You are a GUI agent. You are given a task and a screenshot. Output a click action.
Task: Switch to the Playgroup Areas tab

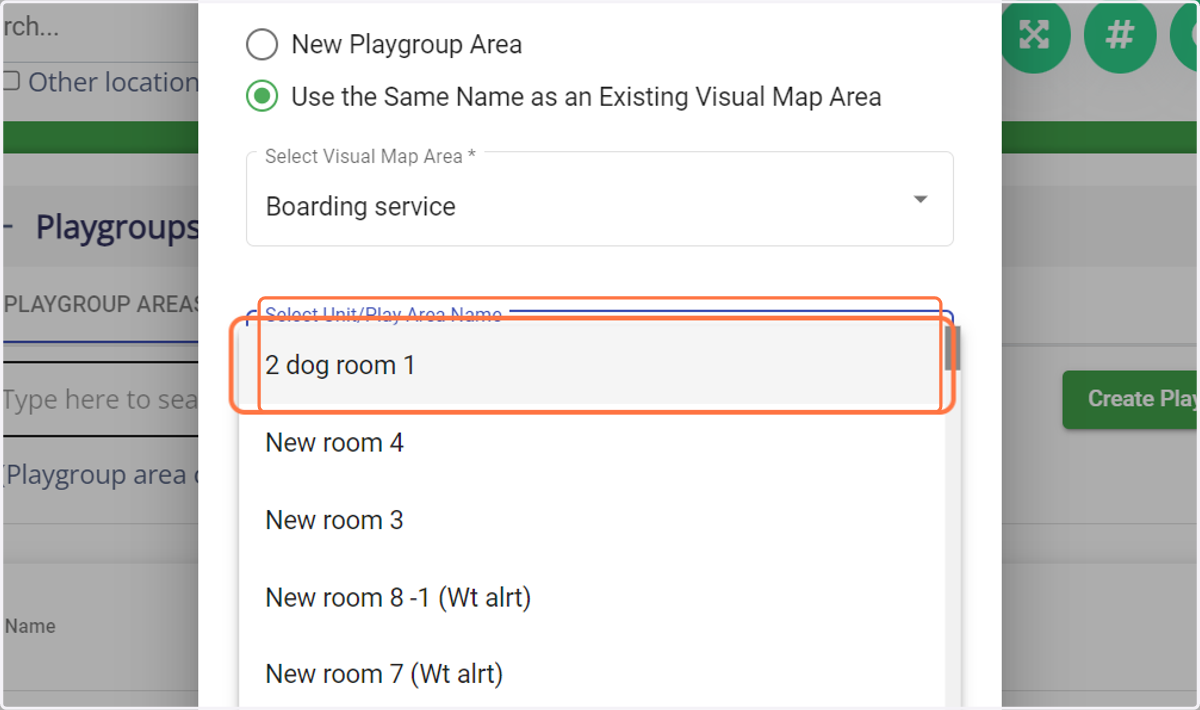100,304
